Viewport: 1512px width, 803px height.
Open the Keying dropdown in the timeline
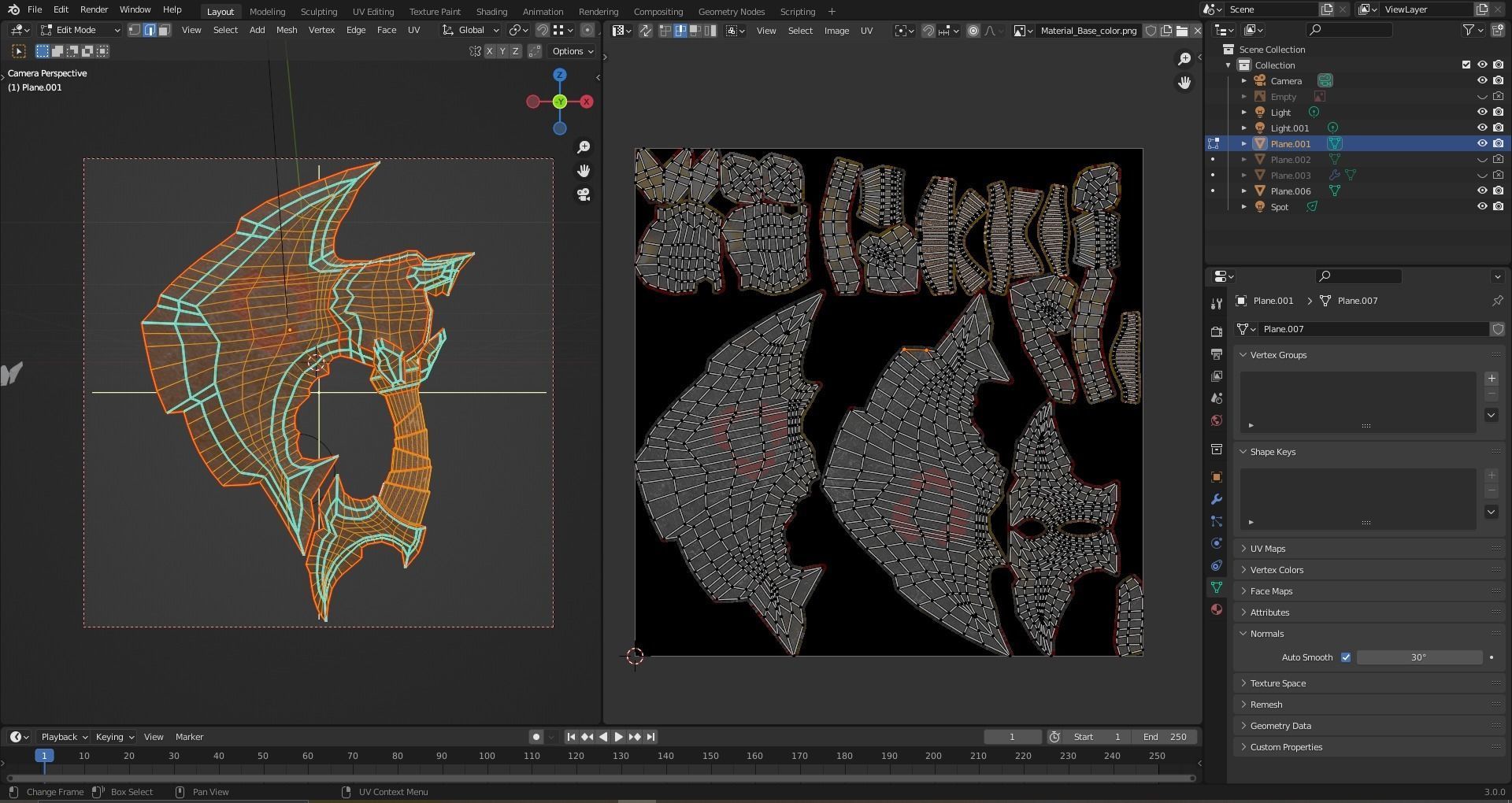click(x=114, y=737)
